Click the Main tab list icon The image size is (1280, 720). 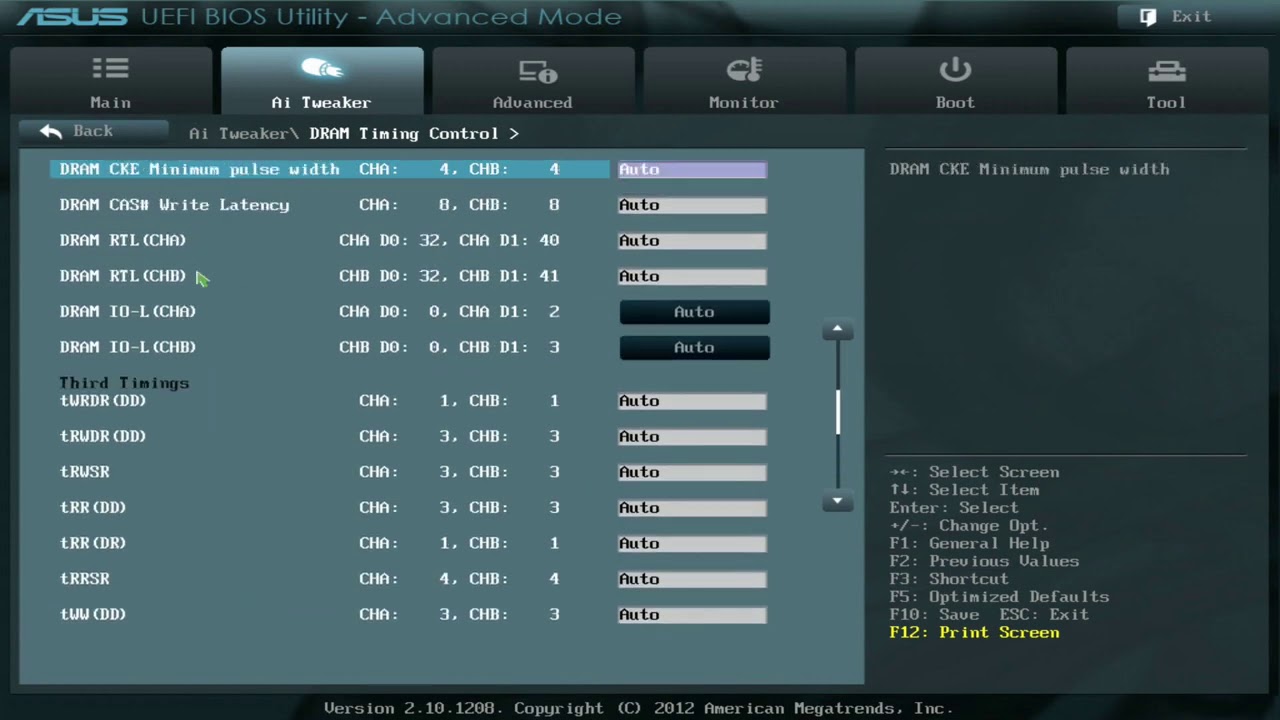[110, 69]
